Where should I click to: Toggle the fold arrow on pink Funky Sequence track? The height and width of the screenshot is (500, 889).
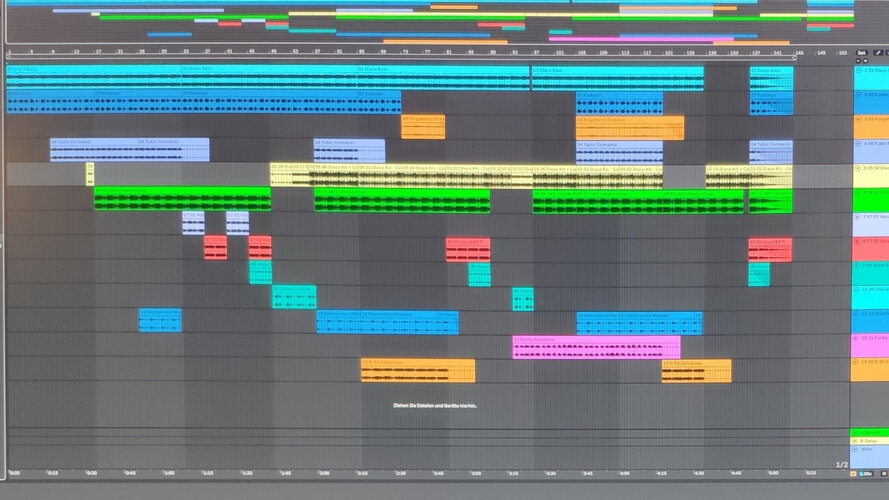(857, 337)
